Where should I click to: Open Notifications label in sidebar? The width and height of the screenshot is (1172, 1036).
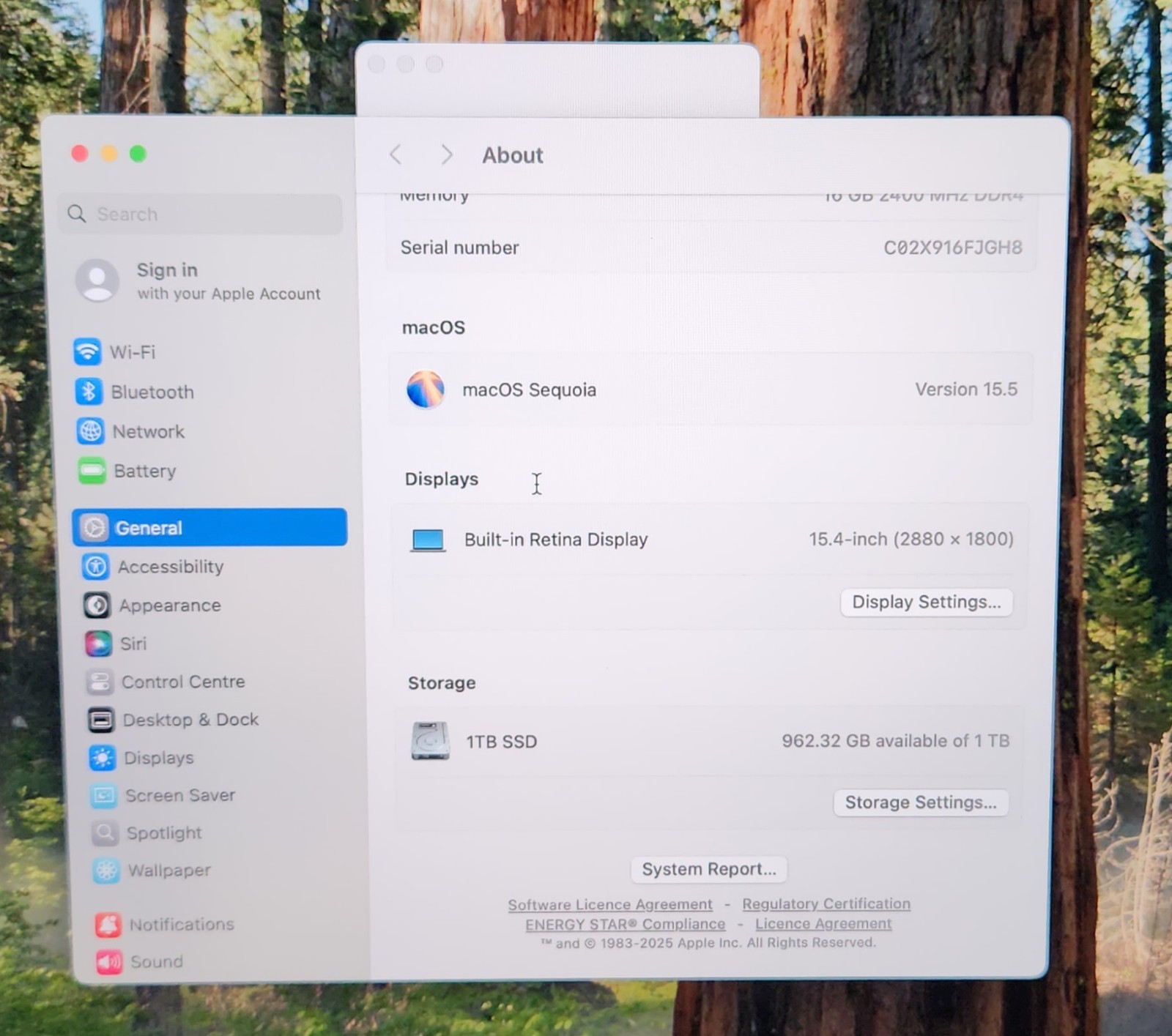[x=182, y=925]
